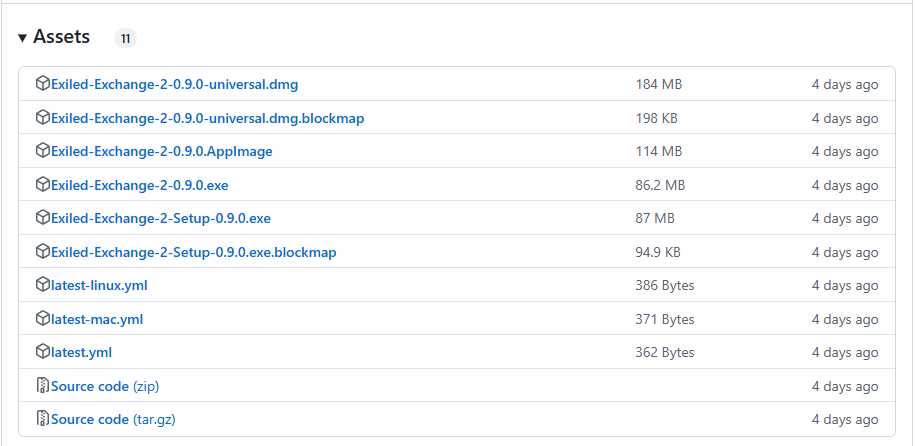Click package icon beside Exiled-Exchange-2-0.9.0.exe
This screenshot has width=915, height=446.
tap(42, 185)
